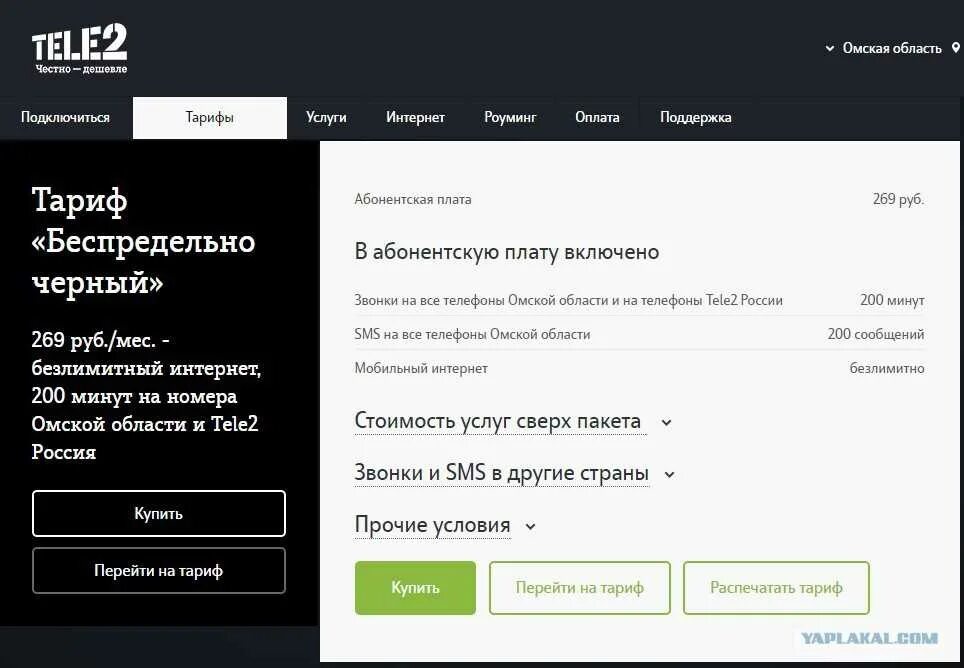Screen dimensions: 964x668
Task: Click the outlined green Перейти на тариф button
Action: pos(579,587)
